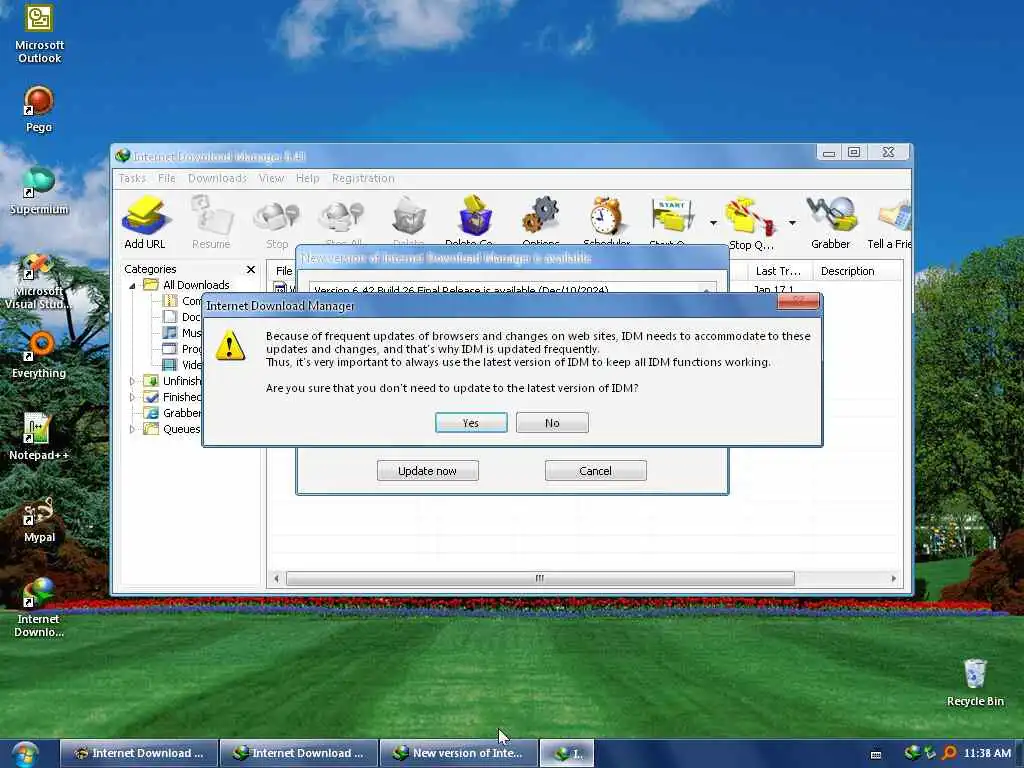
Task: Select the Notepad++ desktop icon
Action: coord(39,436)
